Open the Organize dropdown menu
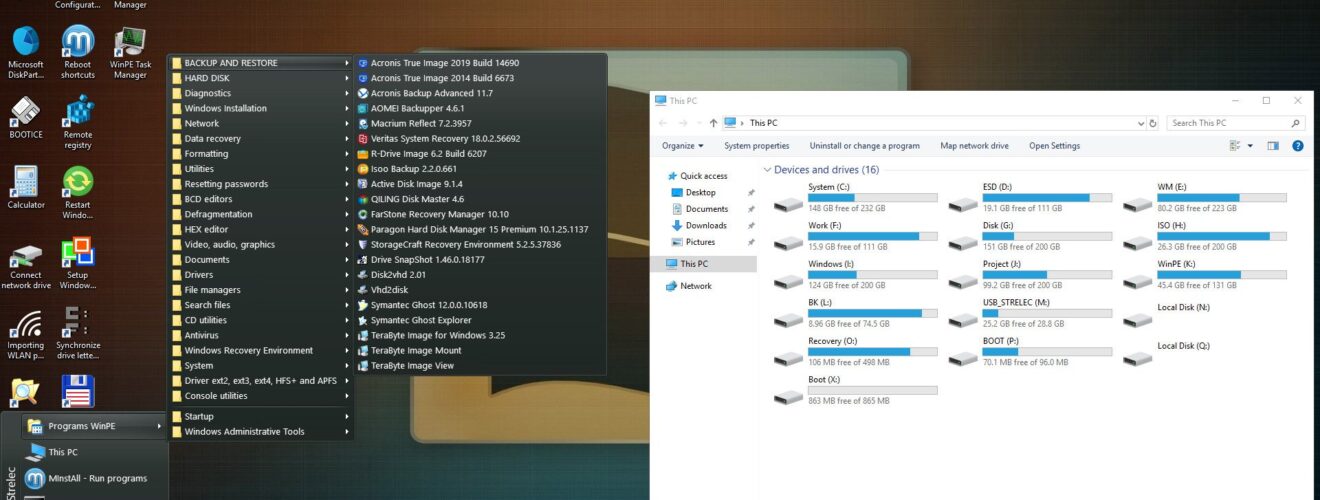This screenshot has height=500, width=1320. point(683,146)
